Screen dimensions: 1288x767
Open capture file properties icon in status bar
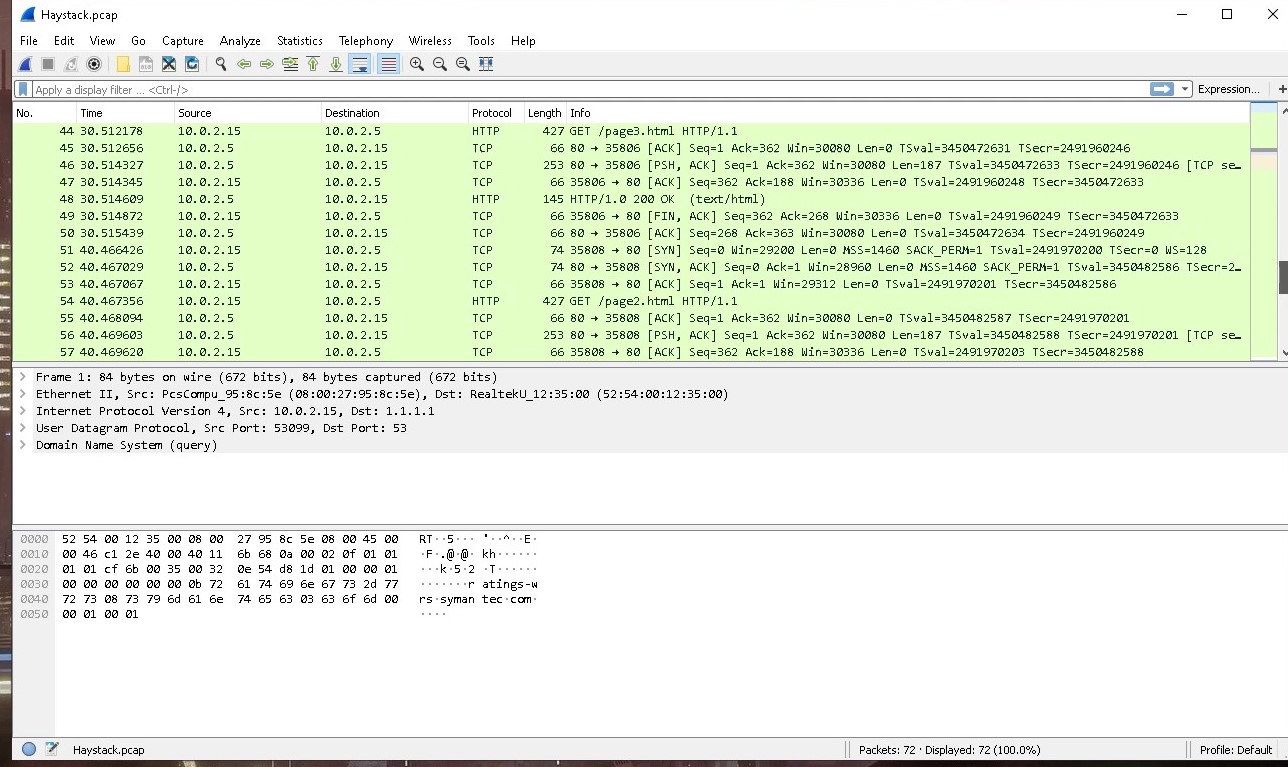(52, 749)
